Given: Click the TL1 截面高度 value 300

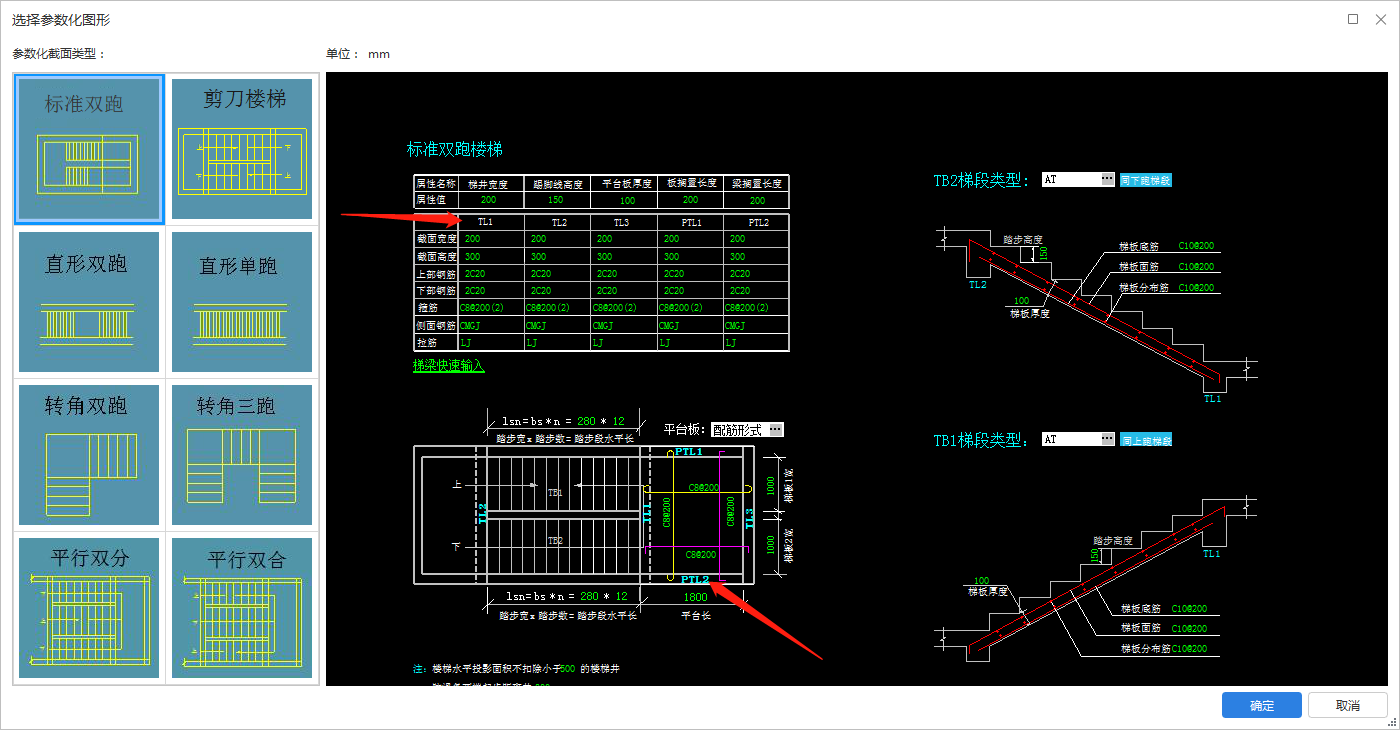Looking at the screenshot, I should pos(472,256).
